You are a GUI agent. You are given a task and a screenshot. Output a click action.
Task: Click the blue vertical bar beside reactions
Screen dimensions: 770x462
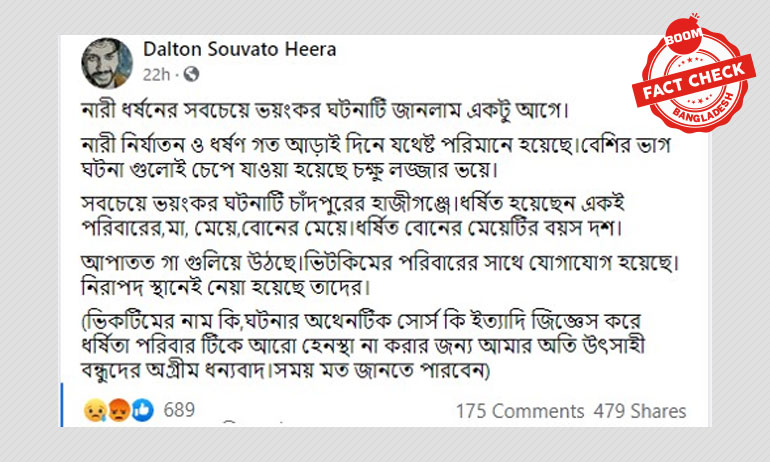[62, 405]
